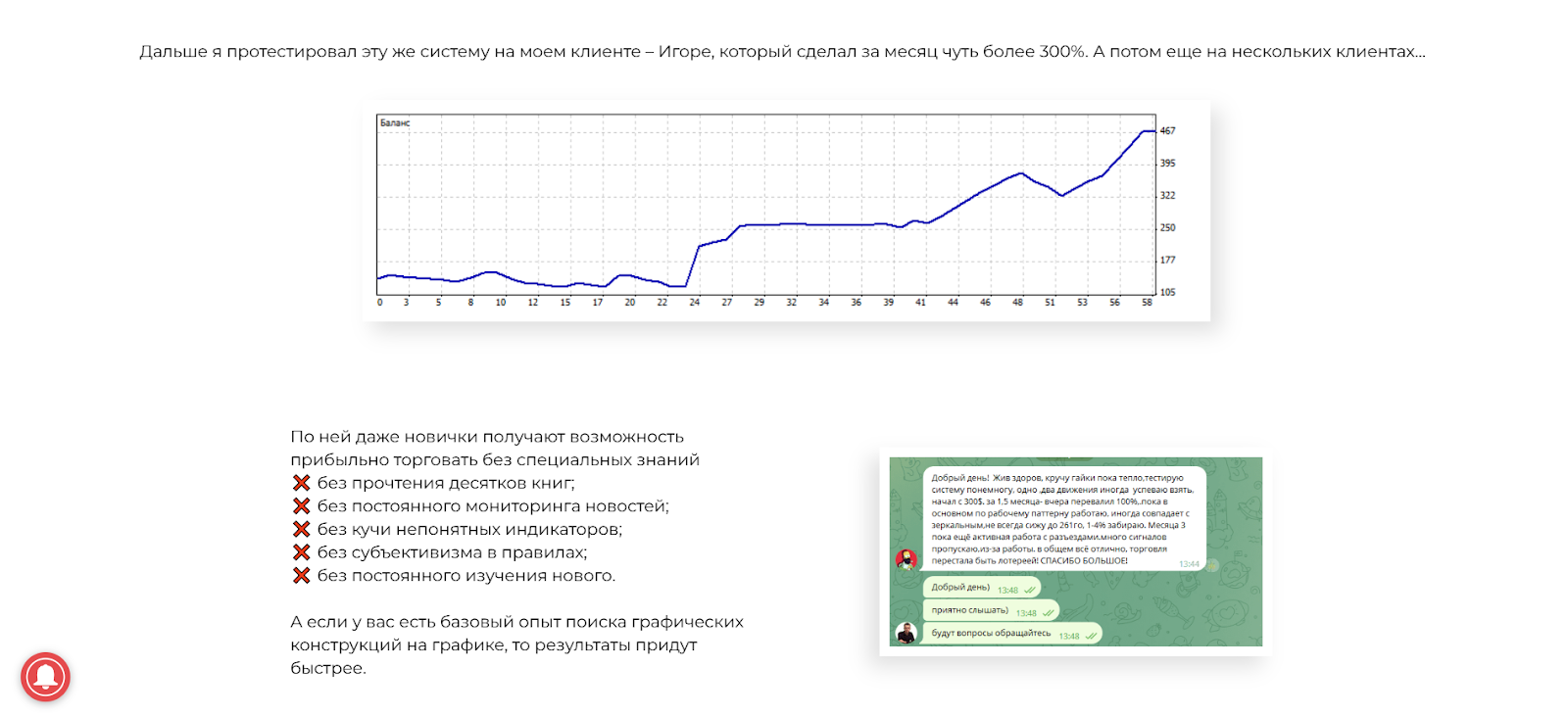Click the avatar beside 'будут вопросы обращайтесь'
1568x715 pixels.
pos(906,633)
